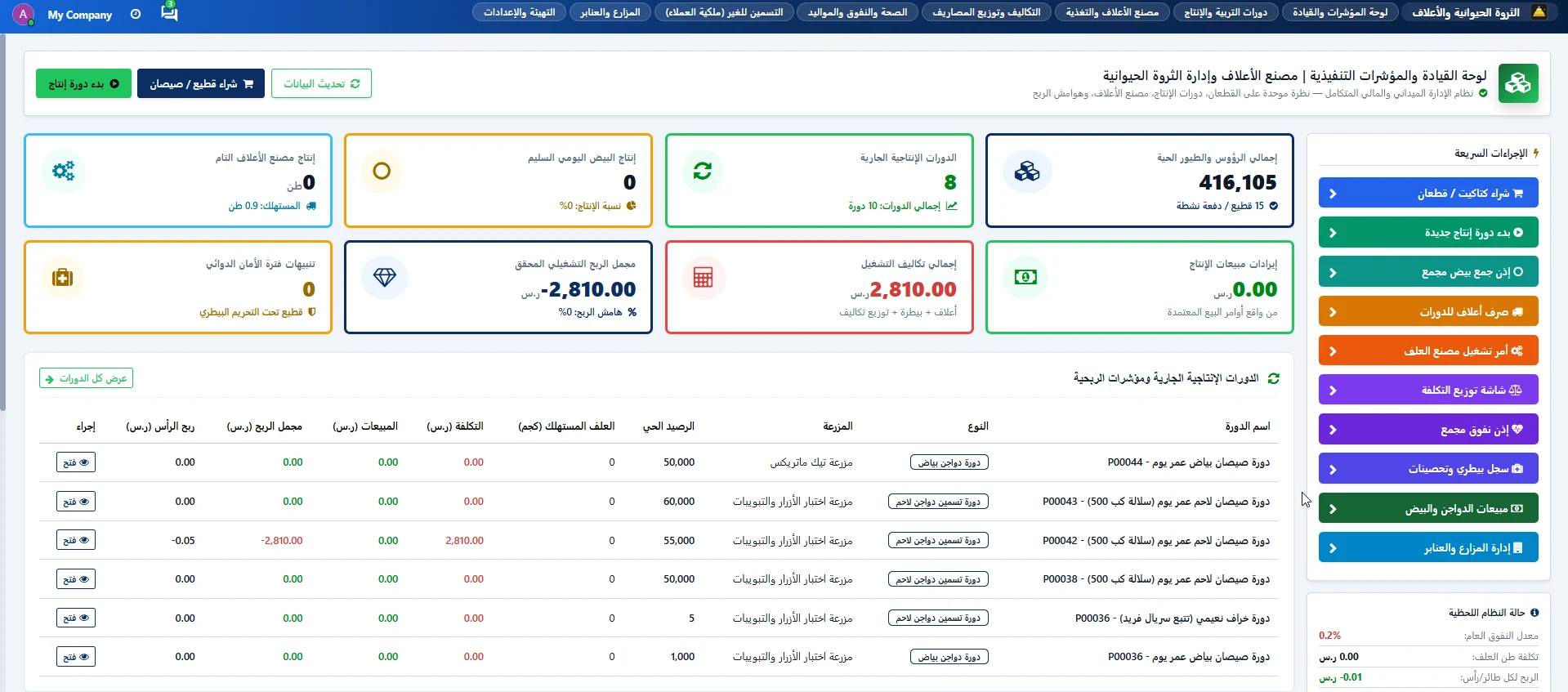Open the "المزارع والعنابر" menu
1568x692 pixels.
coord(610,12)
